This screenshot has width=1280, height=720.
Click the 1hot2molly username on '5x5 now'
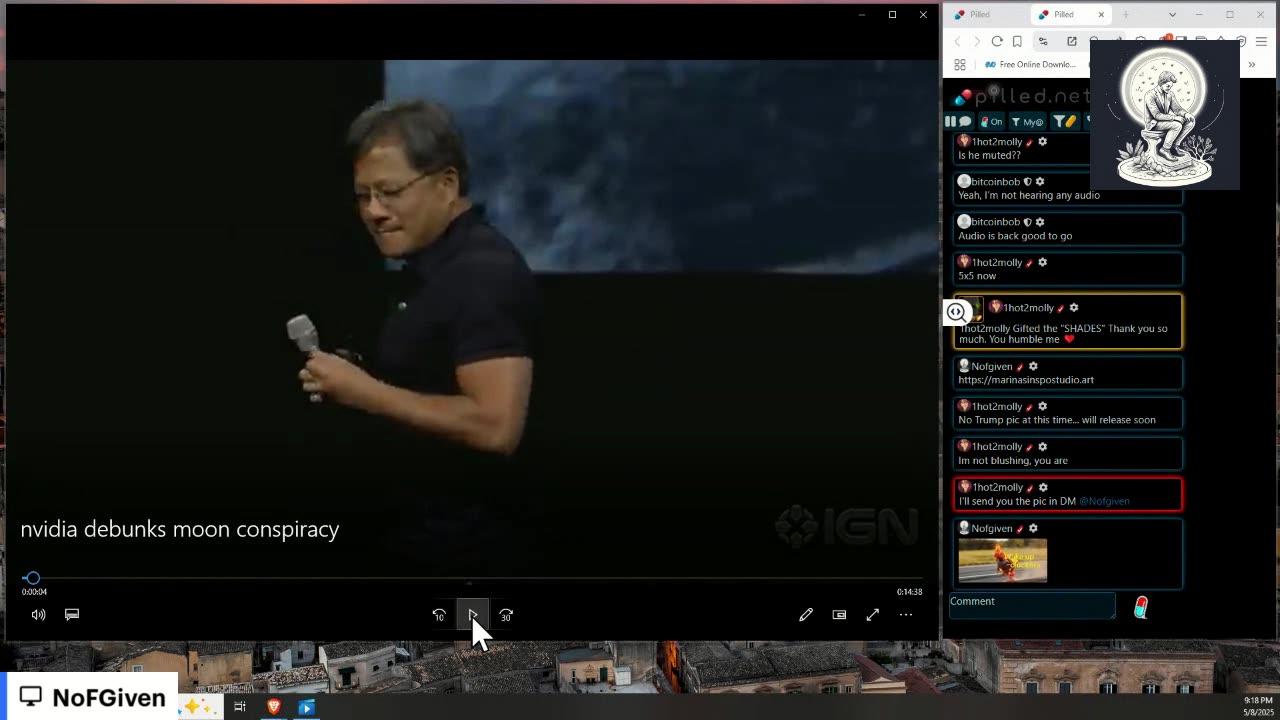pos(997,262)
